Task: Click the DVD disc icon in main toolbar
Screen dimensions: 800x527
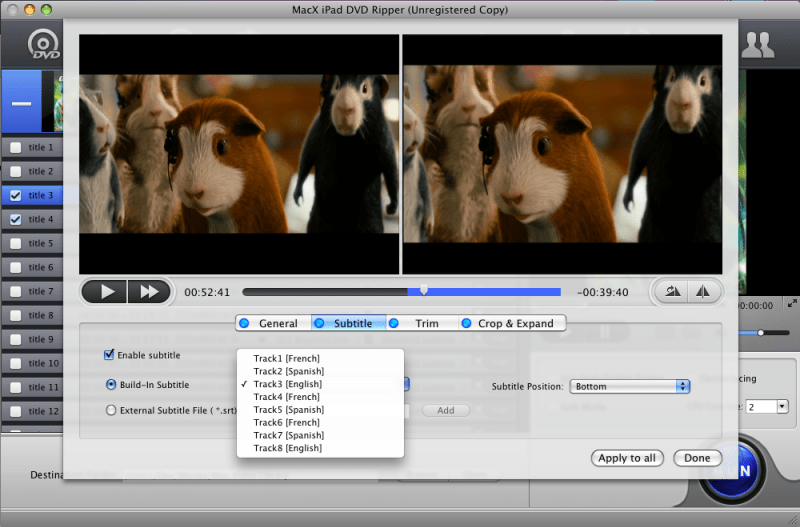Action: tap(43, 44)
